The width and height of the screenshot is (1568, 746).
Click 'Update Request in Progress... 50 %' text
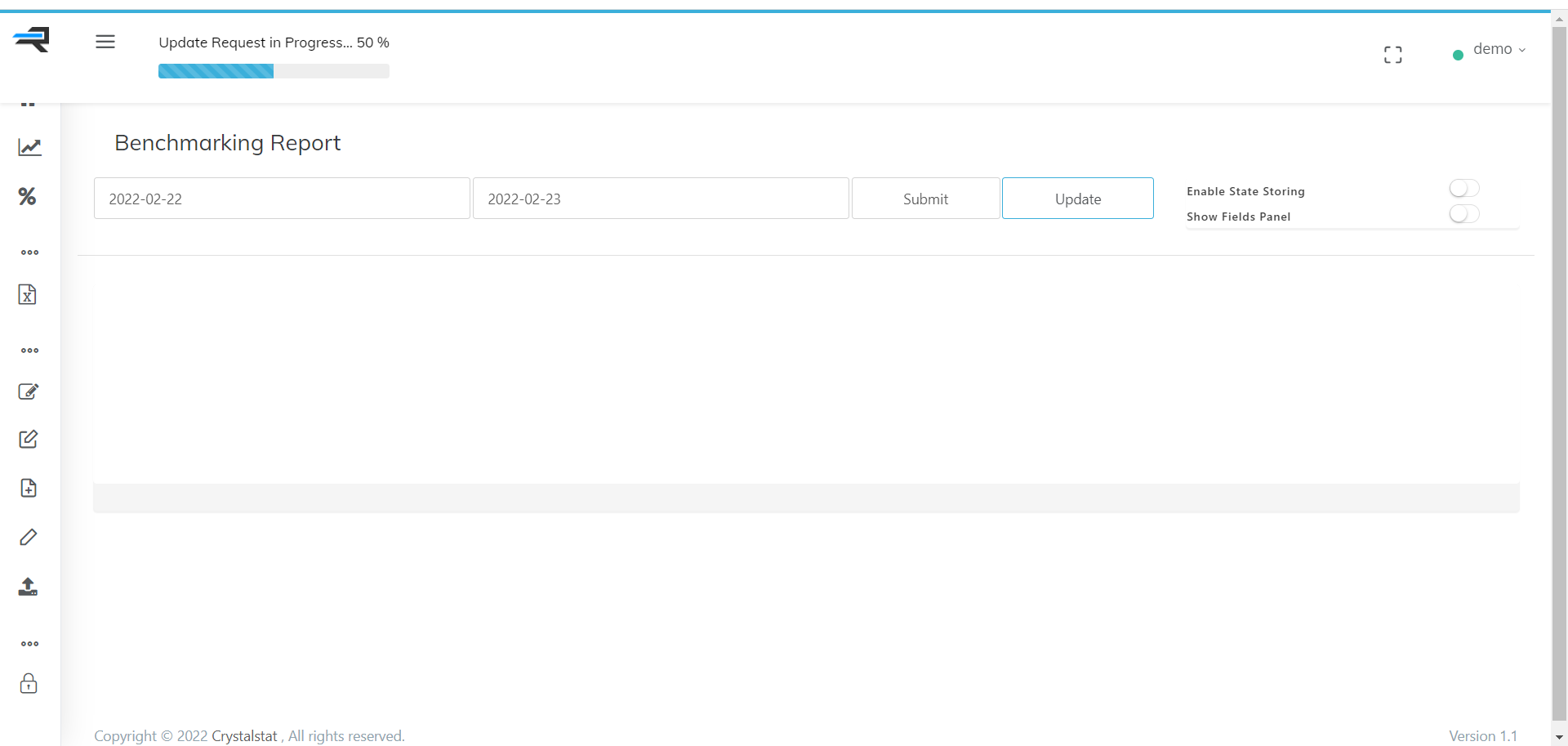[274, 42]
